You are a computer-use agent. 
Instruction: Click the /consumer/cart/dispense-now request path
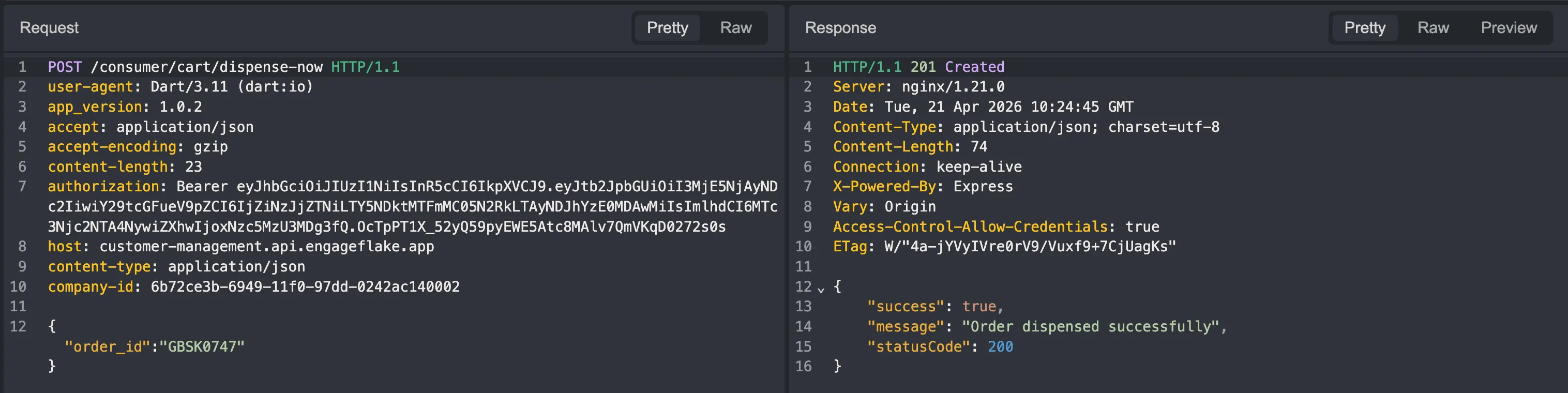coord(206,67)
